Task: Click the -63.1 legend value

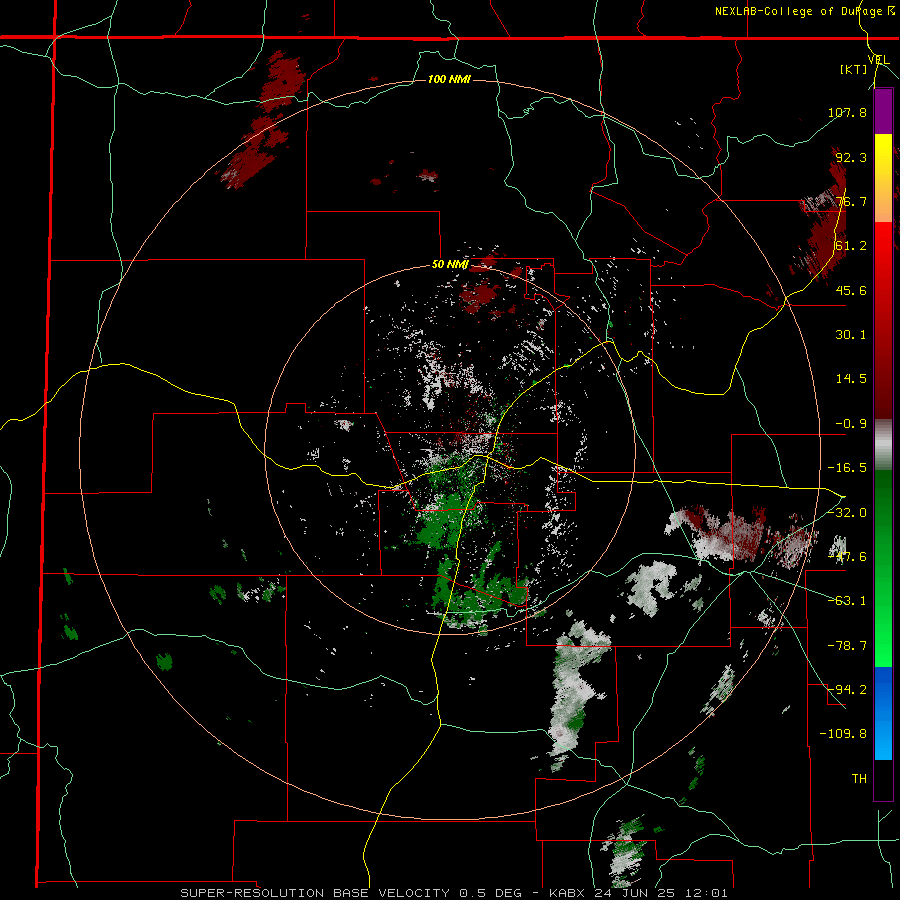Action: pyautogui.click(x=847, y=601)
